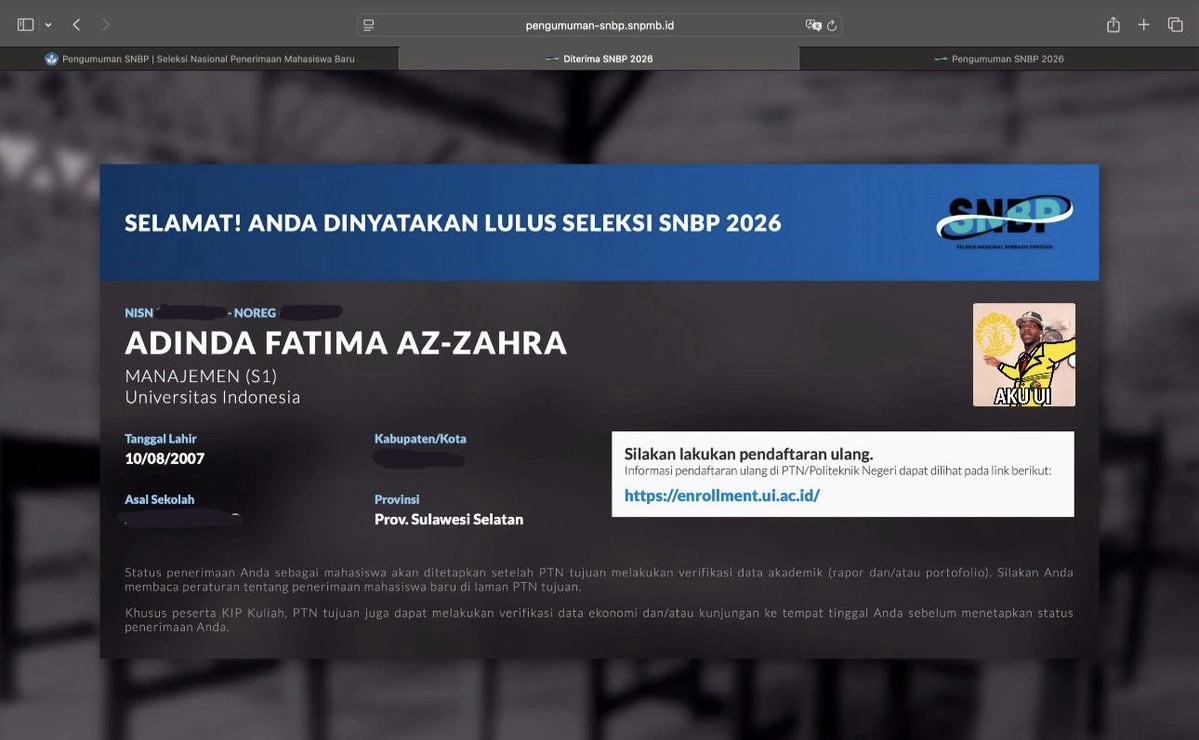
Task: Click the name ADINDA FATIMA AZ-ZAHRA
Action: (x=346, y=343)
